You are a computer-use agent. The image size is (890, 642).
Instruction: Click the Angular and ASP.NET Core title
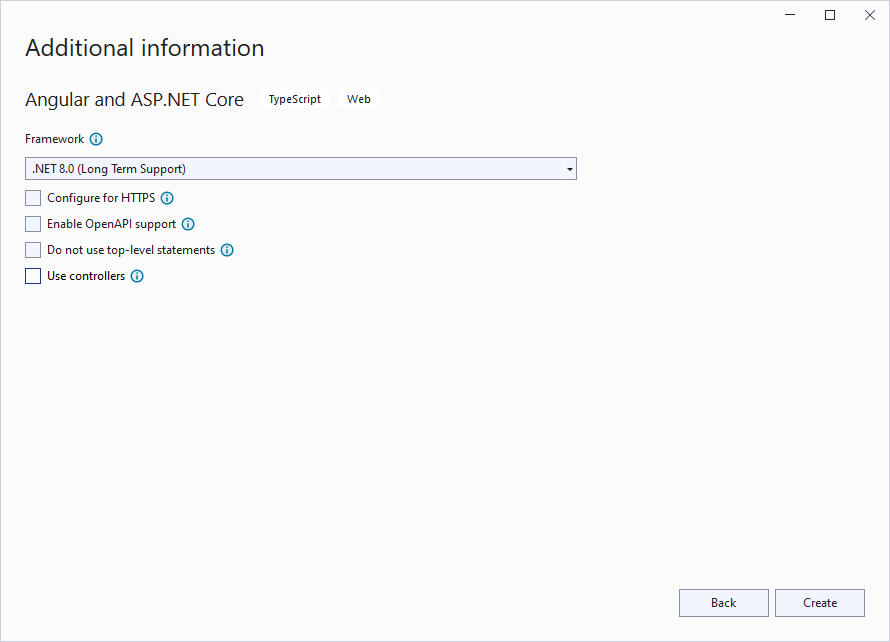coord(135,100)
